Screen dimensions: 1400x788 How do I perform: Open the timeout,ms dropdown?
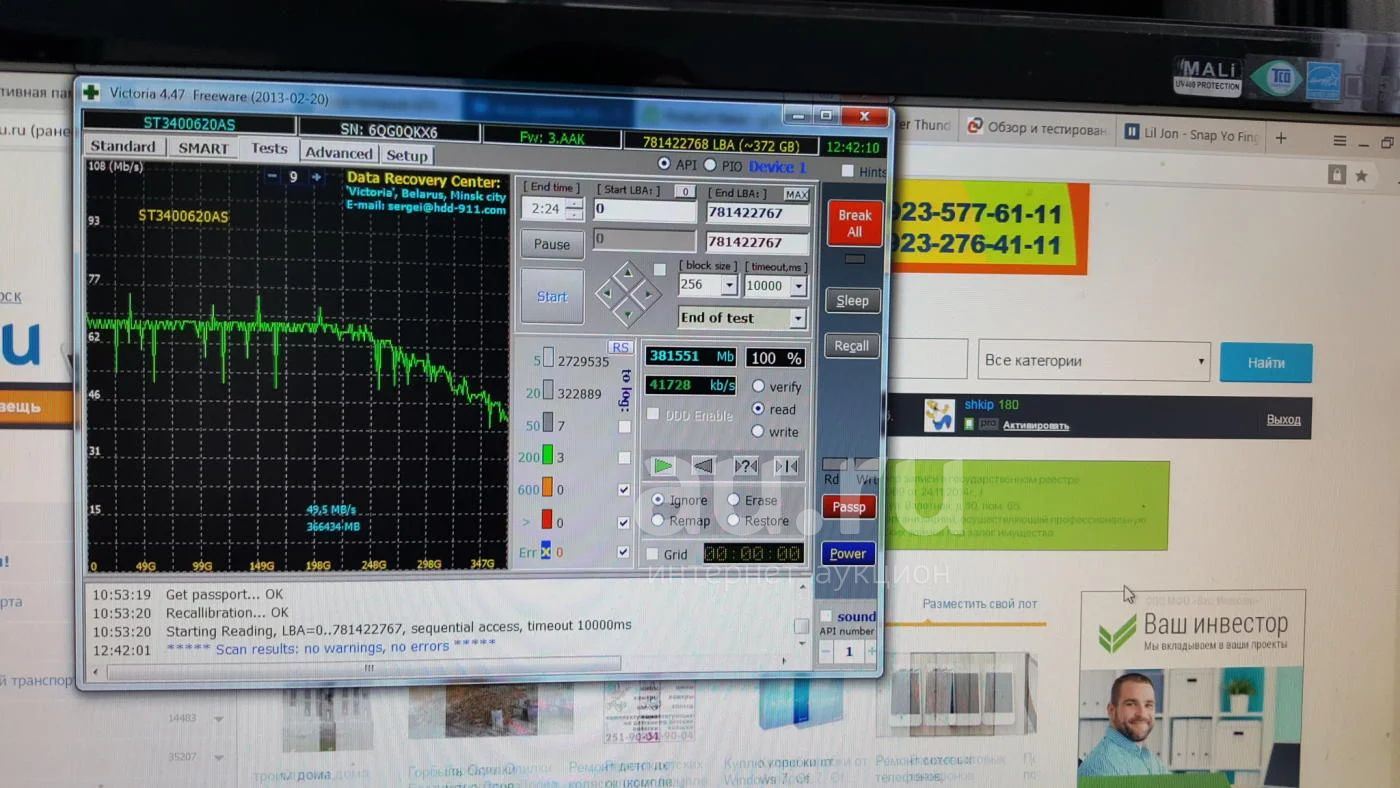tap(798, 286)
